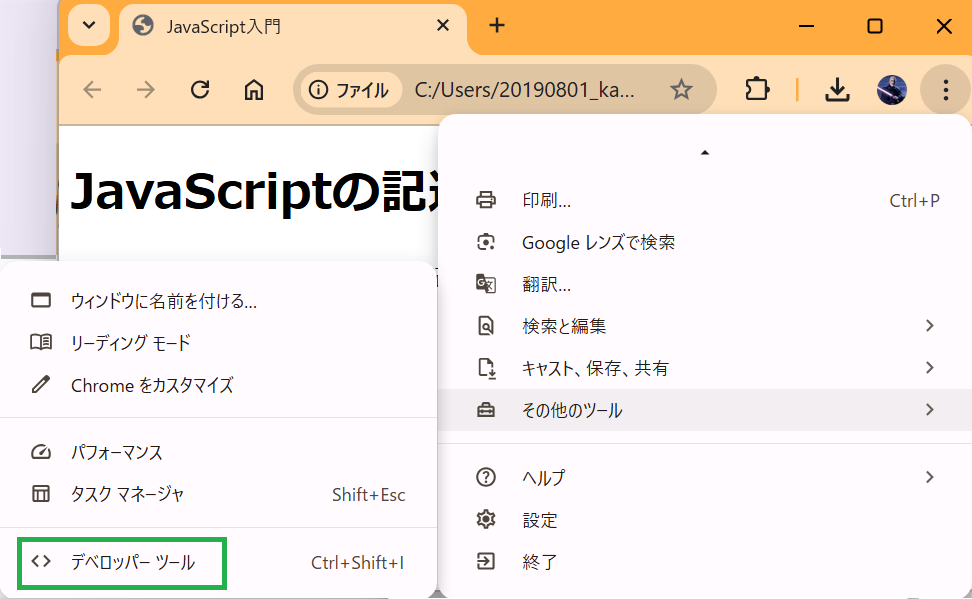Click the address bar URL field
The width and height of the screenshot is (972, 599).
point(524,90)
